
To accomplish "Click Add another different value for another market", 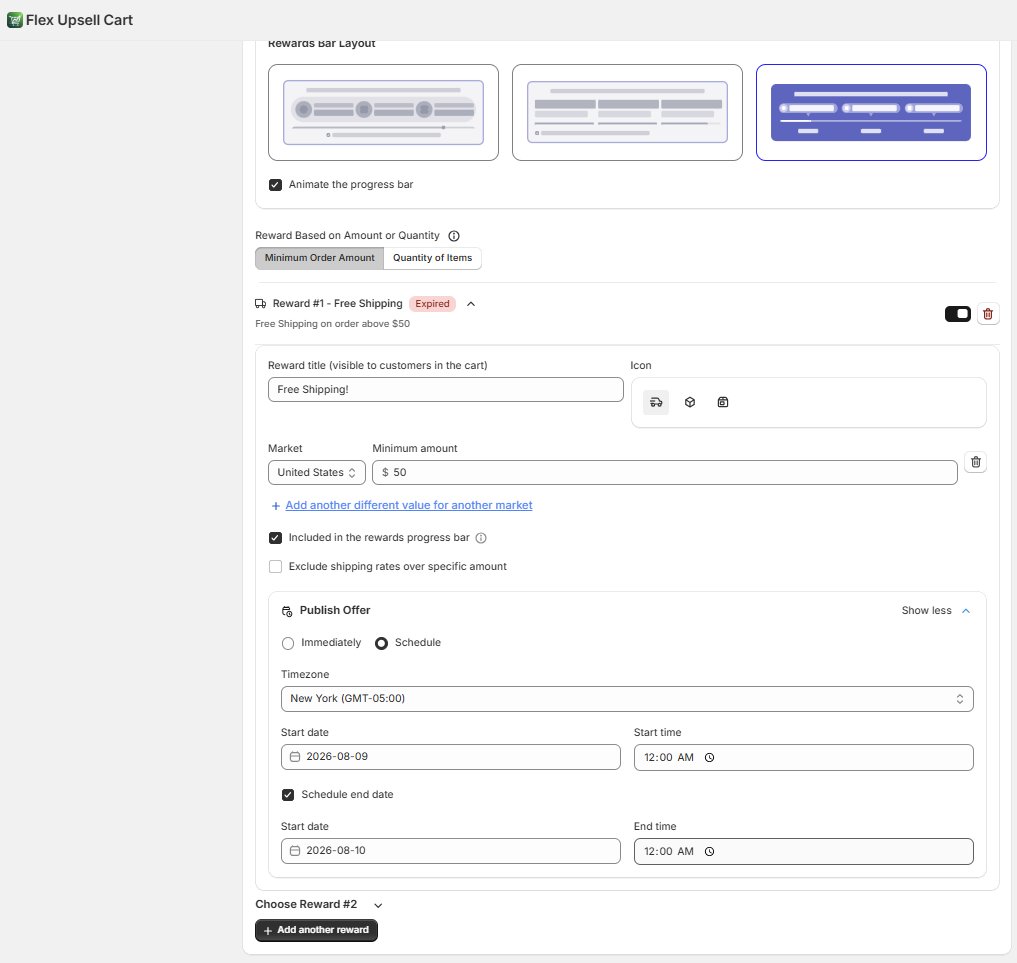I will 409,505.
